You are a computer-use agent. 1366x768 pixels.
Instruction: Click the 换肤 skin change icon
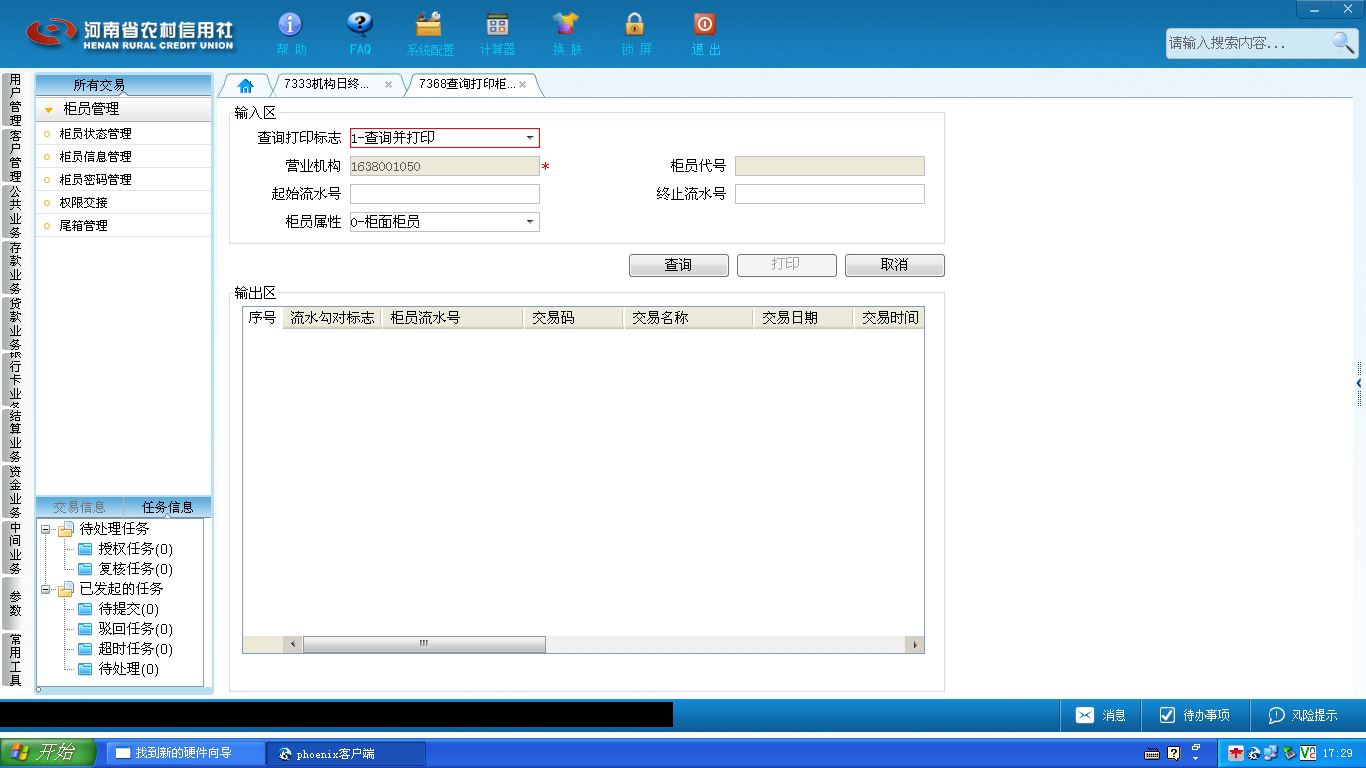[566, 25]
